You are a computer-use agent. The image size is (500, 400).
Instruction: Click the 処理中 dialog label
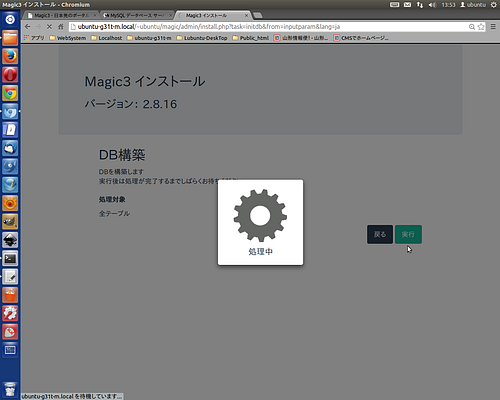click(260, 252)
